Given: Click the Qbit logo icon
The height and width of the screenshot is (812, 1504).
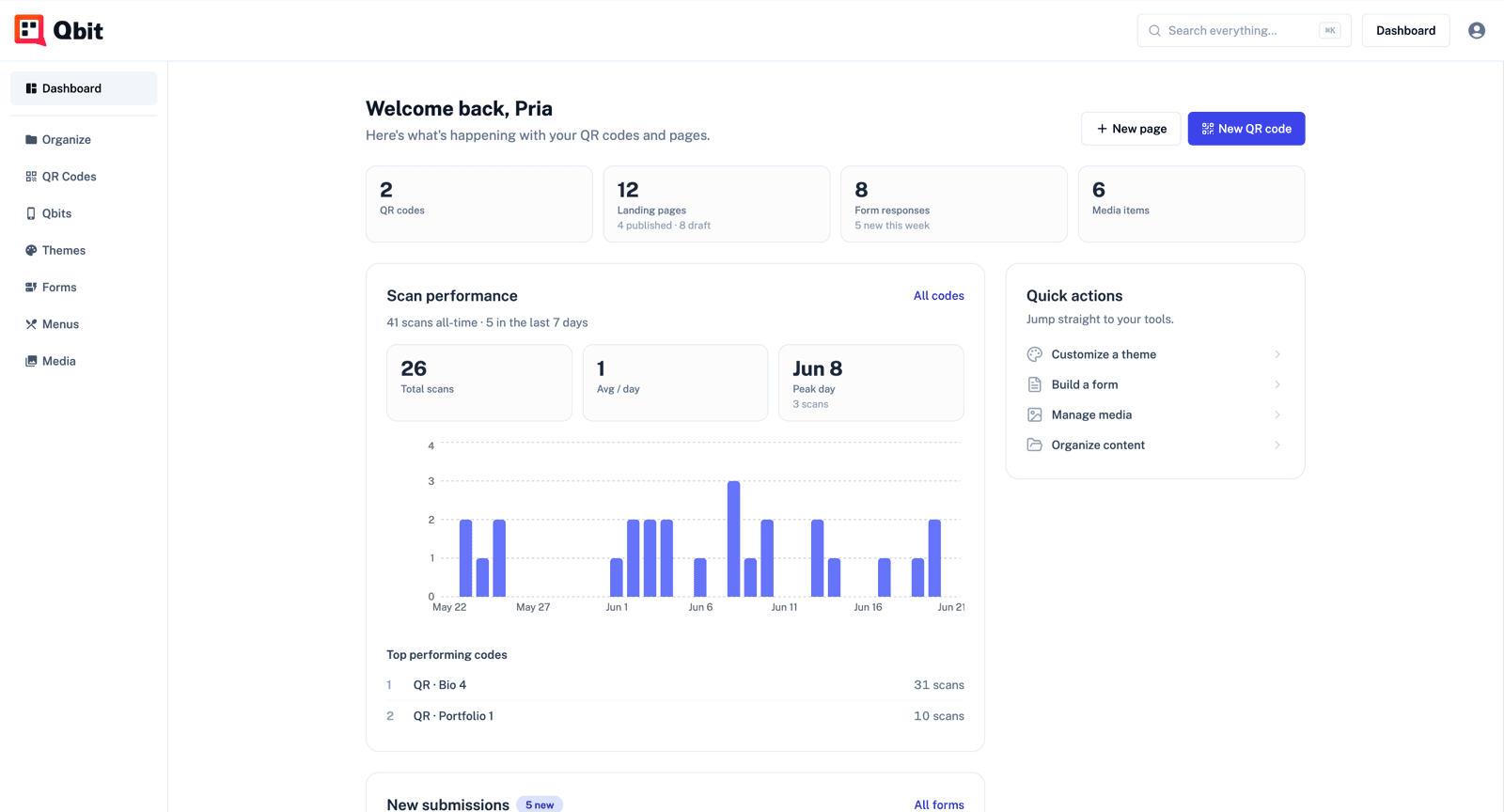Looking at the screenshot, I should [x=30, y=30].
